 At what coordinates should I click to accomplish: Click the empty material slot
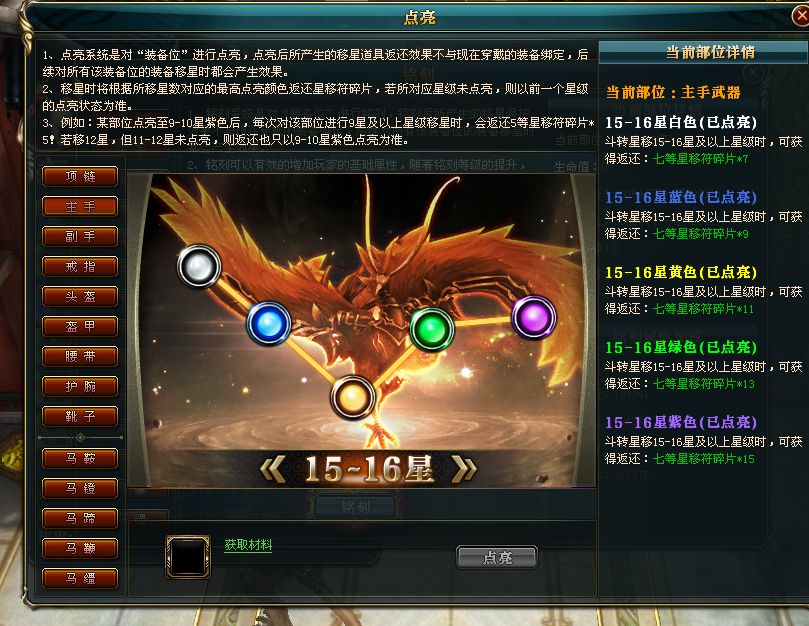coord(188,556)
